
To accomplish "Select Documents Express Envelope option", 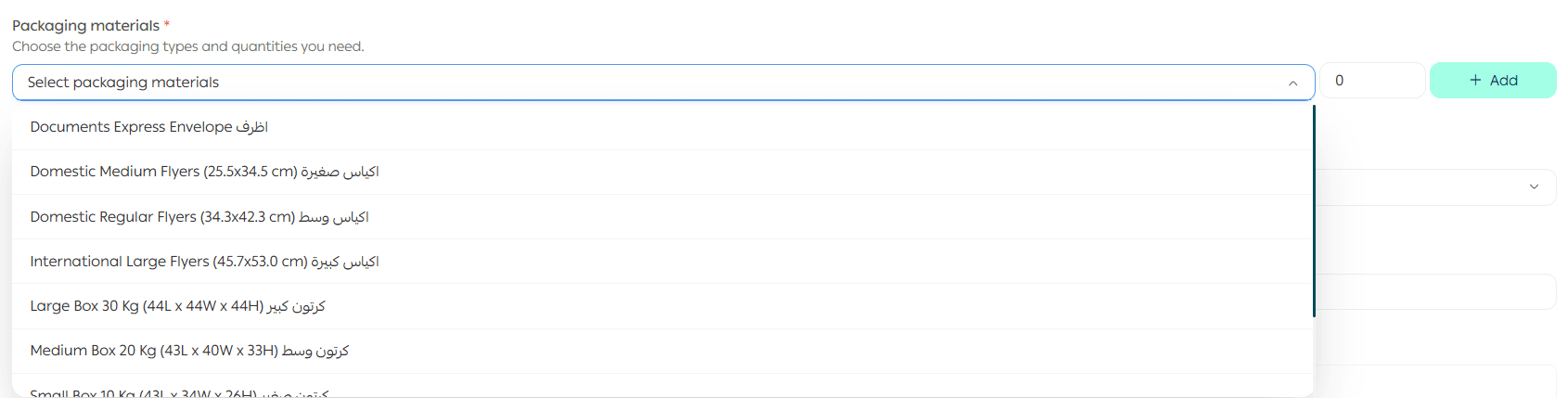I will [x=148, y=127].
